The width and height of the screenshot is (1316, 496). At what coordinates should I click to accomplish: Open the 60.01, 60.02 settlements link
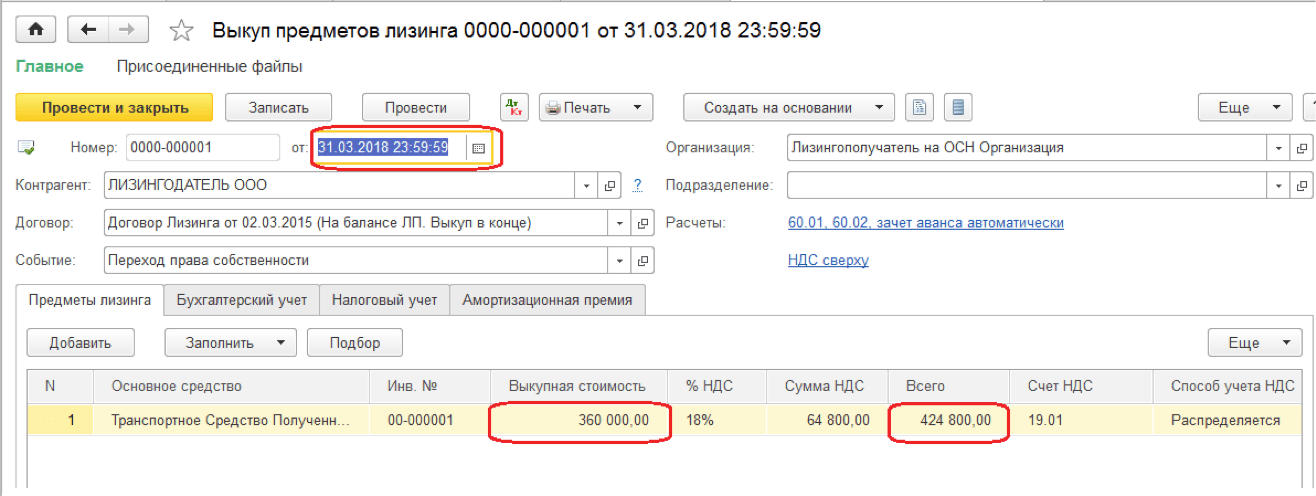click(x=925, y=223)
